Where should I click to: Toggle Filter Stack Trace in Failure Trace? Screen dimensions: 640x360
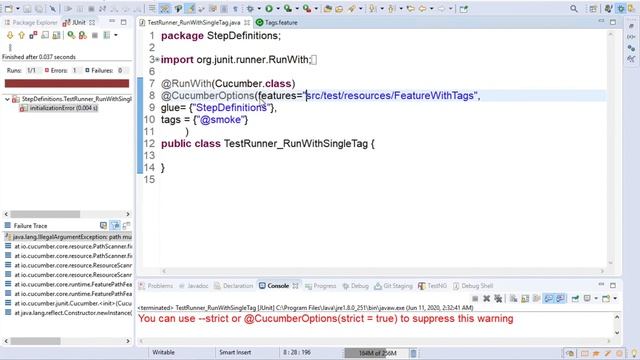click(115, 225)
